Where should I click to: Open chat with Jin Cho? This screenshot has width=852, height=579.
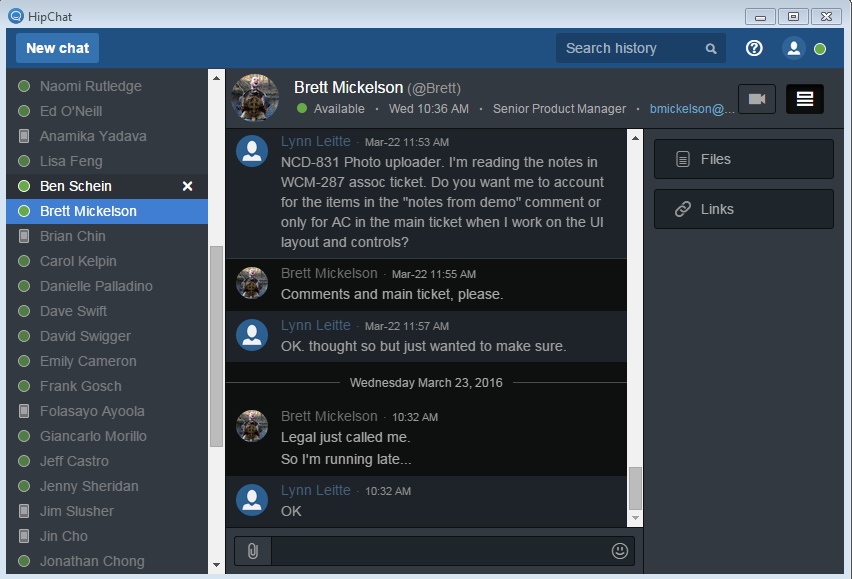[x=107, y=536]
